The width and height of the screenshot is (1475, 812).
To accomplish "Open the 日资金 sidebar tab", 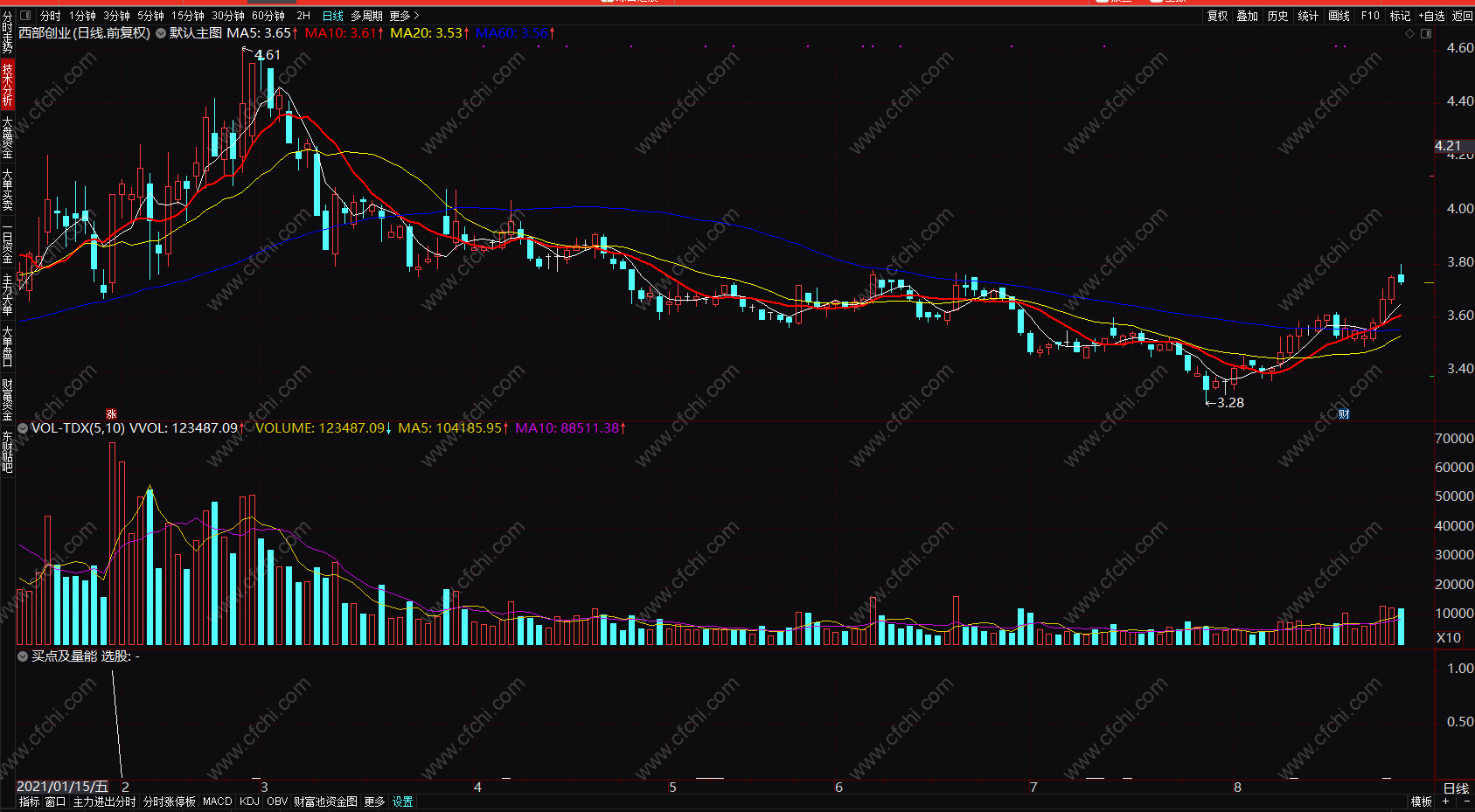I will [7, 245].
